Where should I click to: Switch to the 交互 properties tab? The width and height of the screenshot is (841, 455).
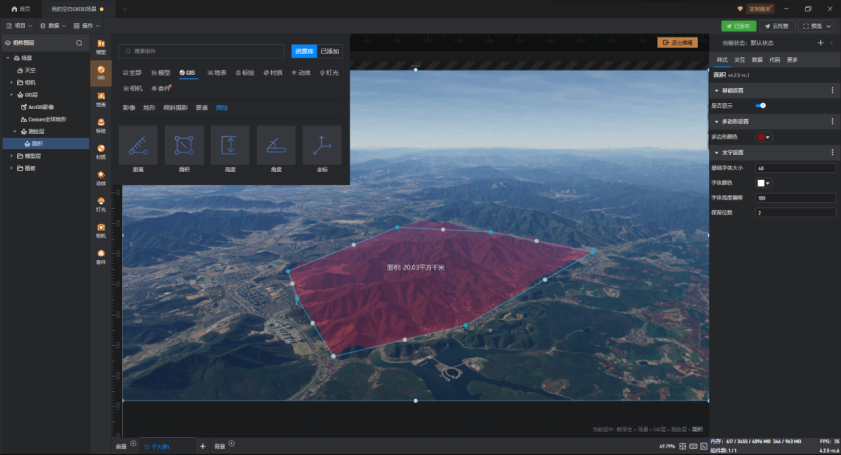[740, 60]
